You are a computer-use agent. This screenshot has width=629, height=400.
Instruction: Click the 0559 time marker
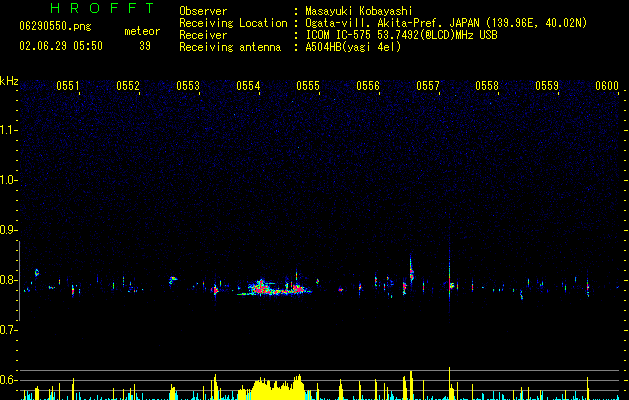coord(547,86)
